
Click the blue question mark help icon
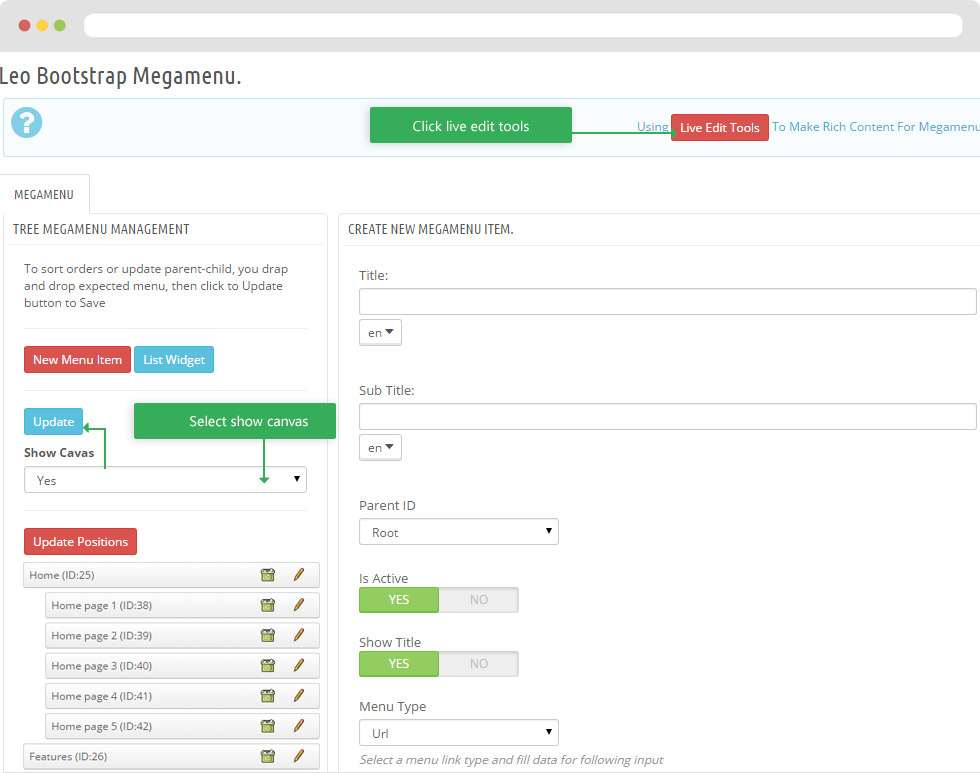[26, 122]
